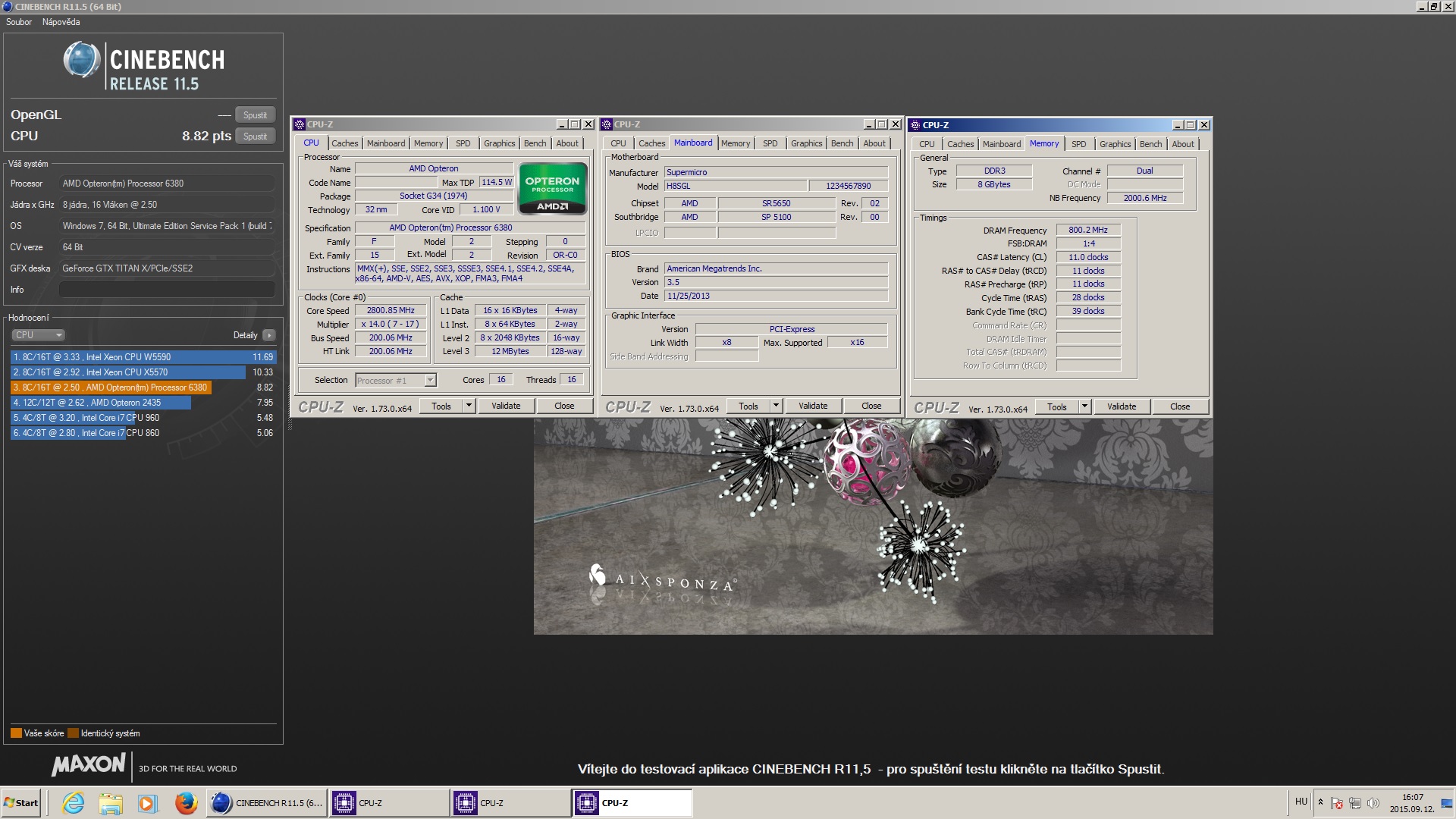Click the Manufacturer value Supermicro
This screenshot has height=819, width=1456.
(776, 173)
